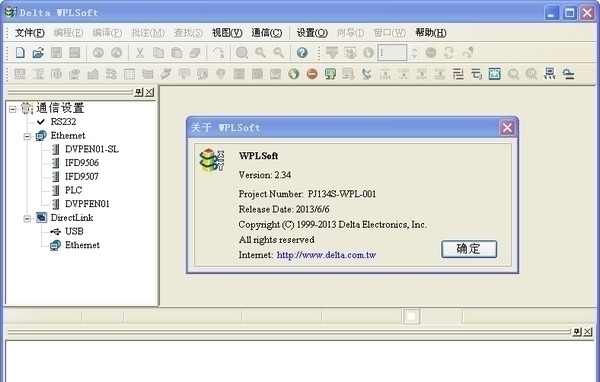Screen dimensions: 600x382
Task: Close the bottom output panel
Action: 588,331
